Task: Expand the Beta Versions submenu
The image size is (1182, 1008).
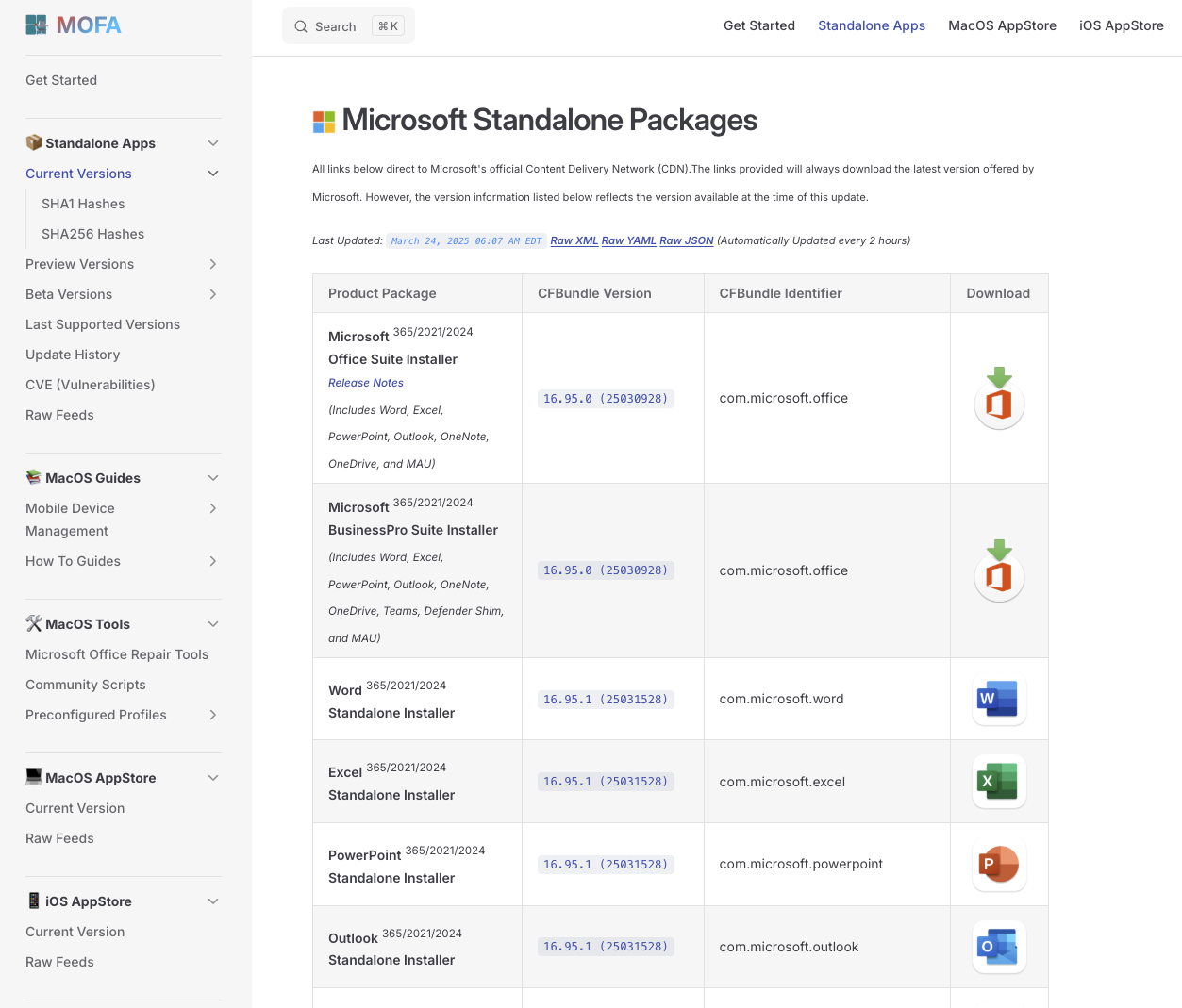Action: (213, 294)
